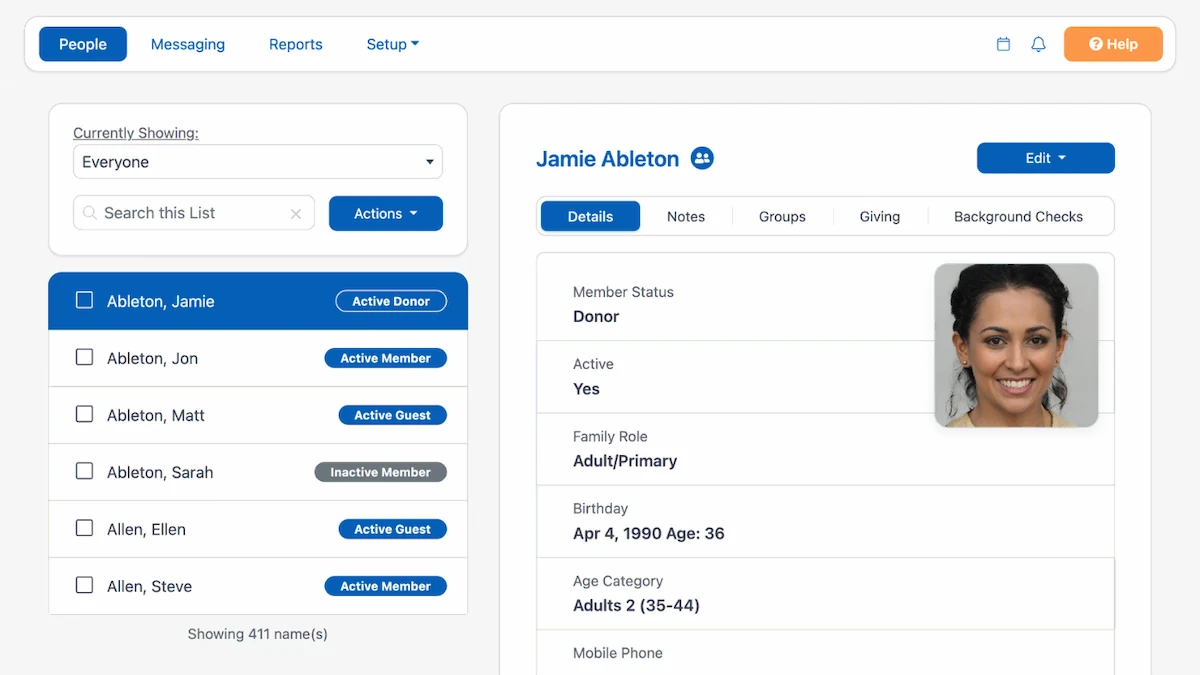Open the Background Checks tab

(x=1018, y=216)
